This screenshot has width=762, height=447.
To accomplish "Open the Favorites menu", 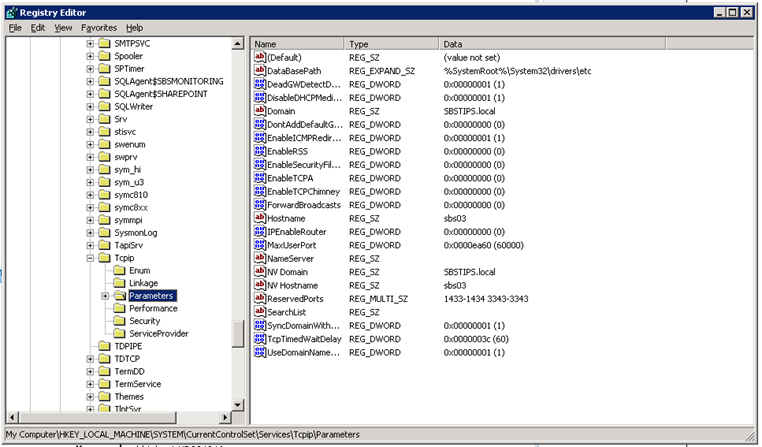I will pyautogui.click(x=99, y=28).
